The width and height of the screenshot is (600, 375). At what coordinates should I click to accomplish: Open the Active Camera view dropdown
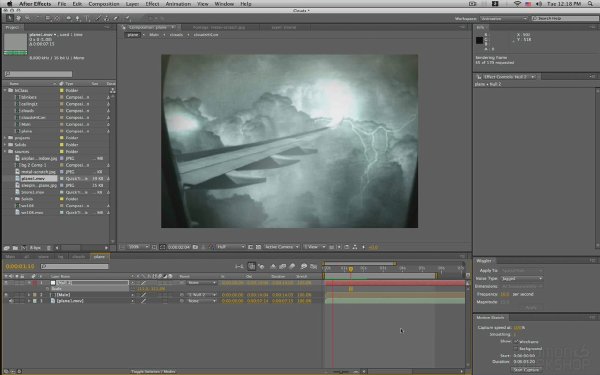pyautogui.click(x=281, y=247)
